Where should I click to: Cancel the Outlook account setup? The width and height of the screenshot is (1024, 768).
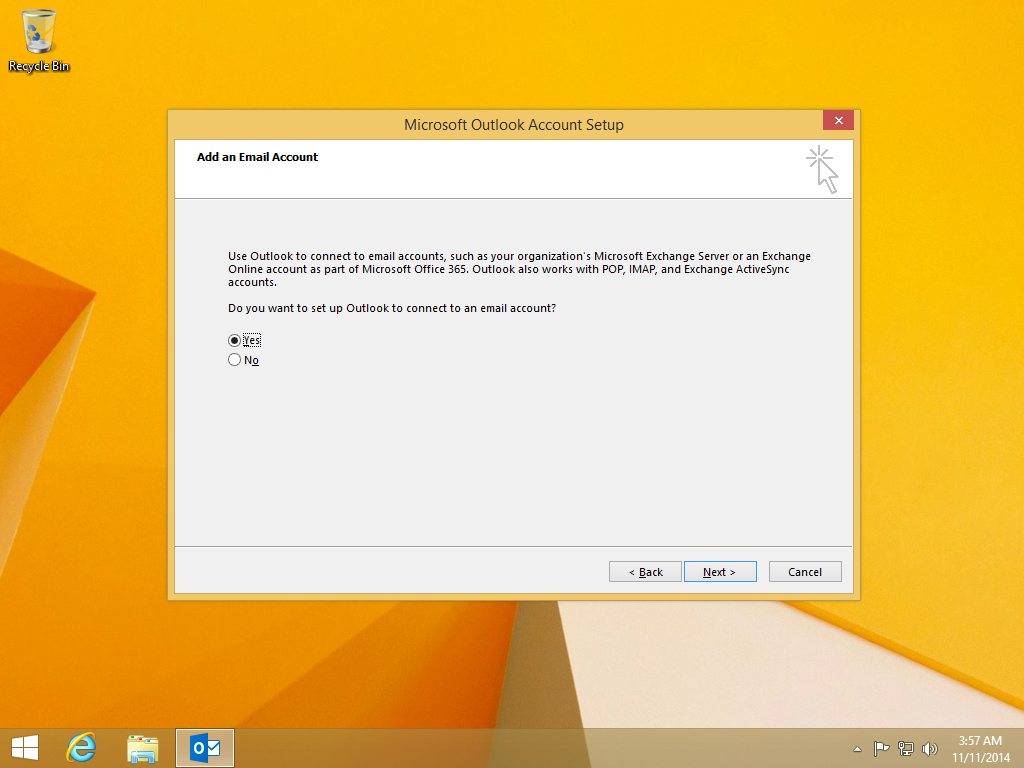point(805,571)
